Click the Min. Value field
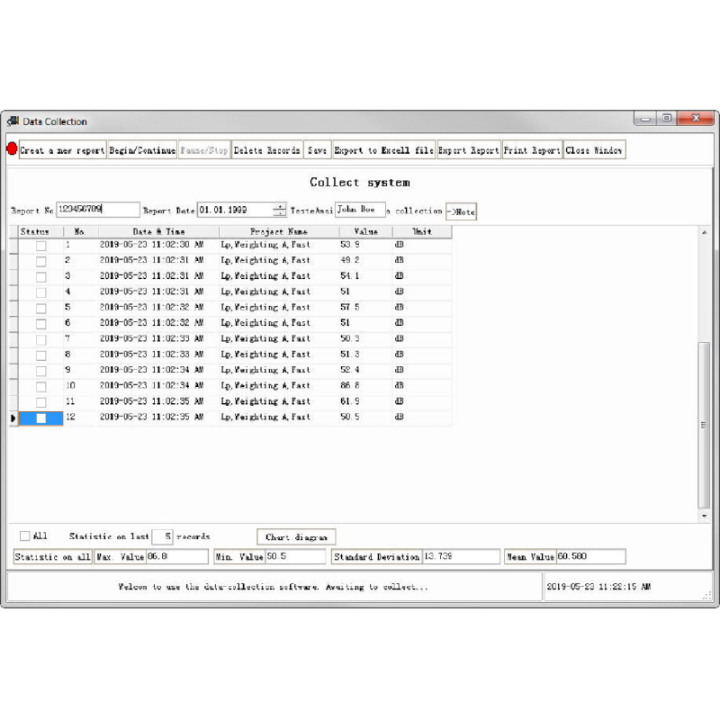The height and width of the screenshot is (720, 720). click(x=295, y=557)
